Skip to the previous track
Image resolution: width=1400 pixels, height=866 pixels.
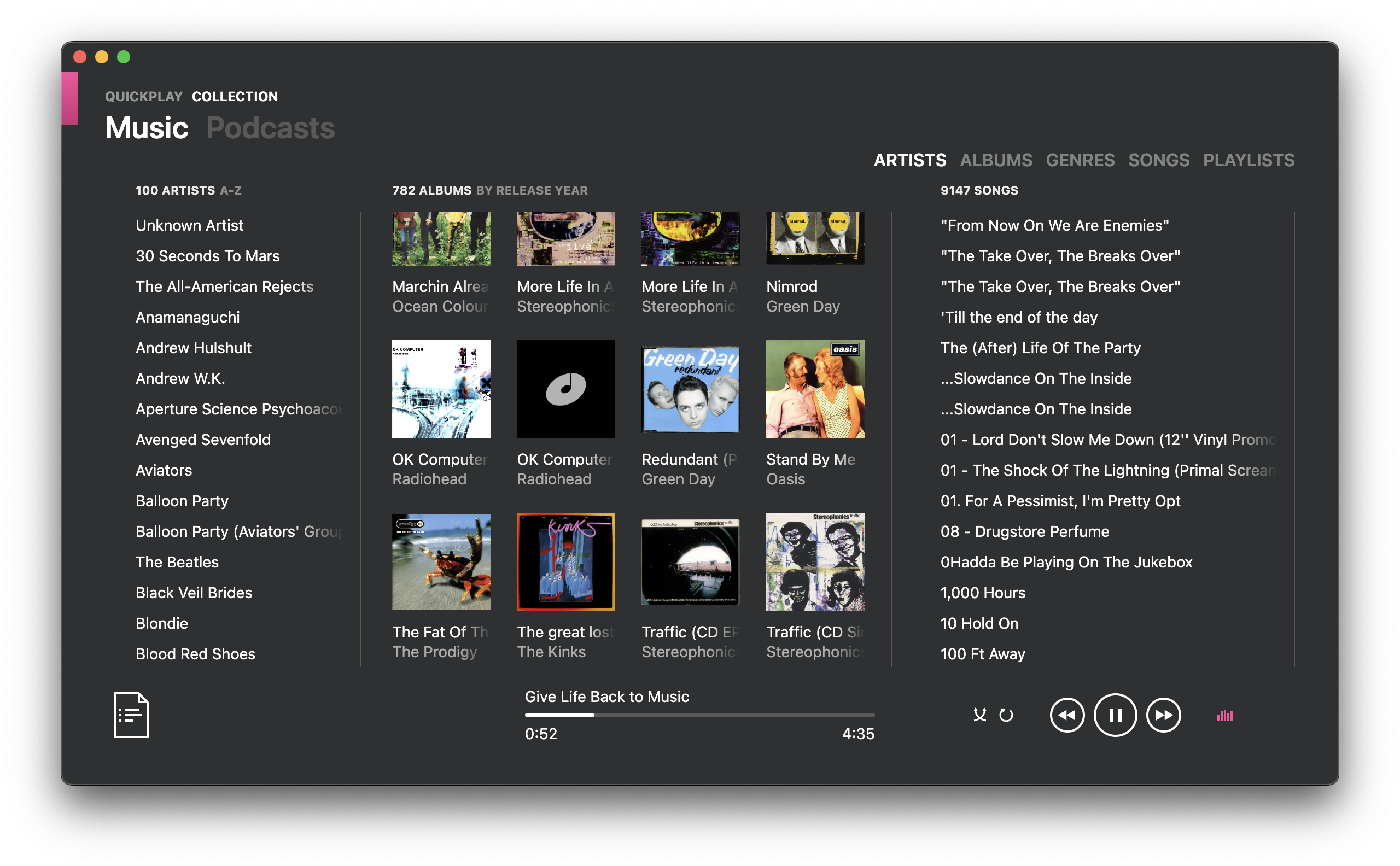point(1066,715)
